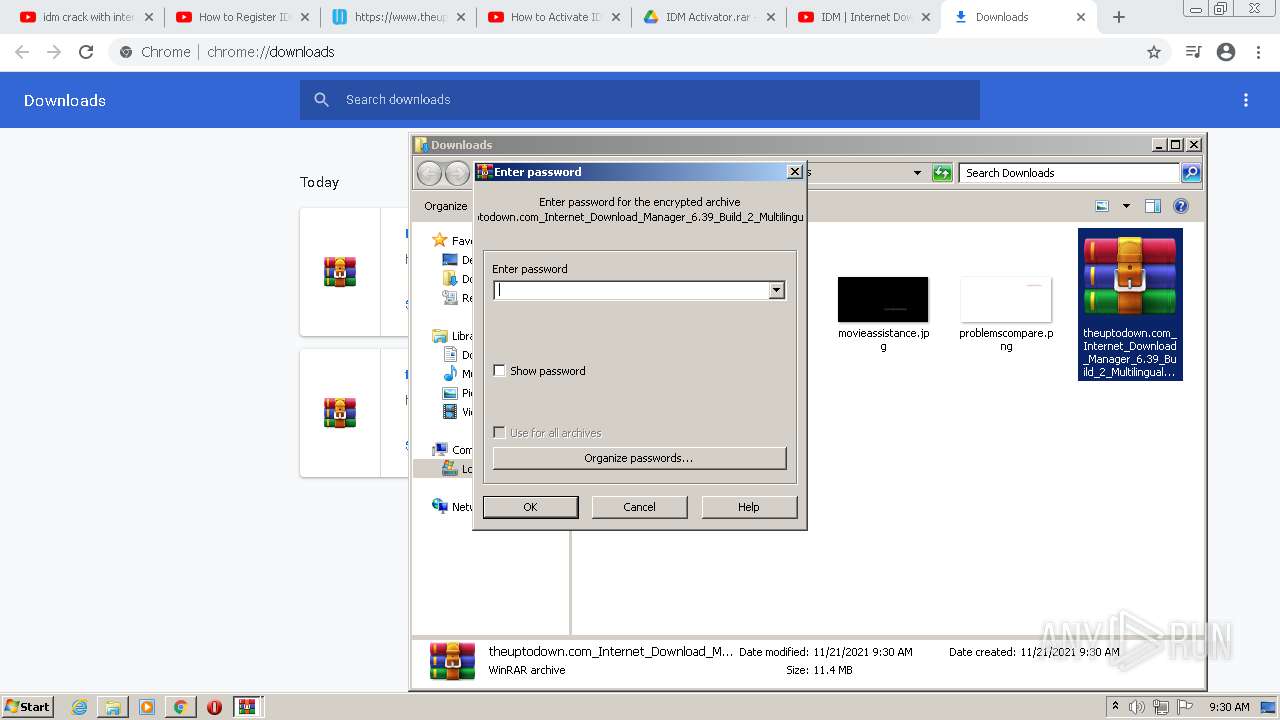Click OK in the Enter password dialog
This screenshot has width=1280, height=720.
[530, 507]
